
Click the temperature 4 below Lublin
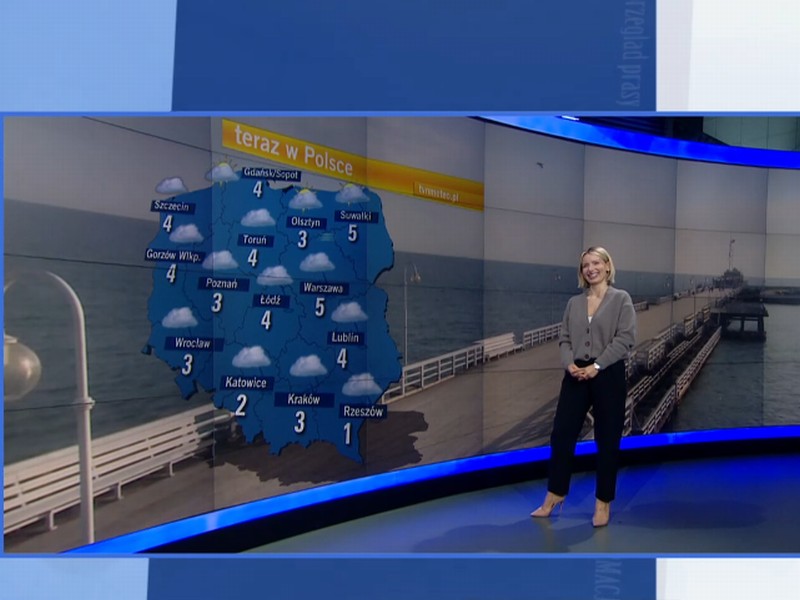point(342,359)
